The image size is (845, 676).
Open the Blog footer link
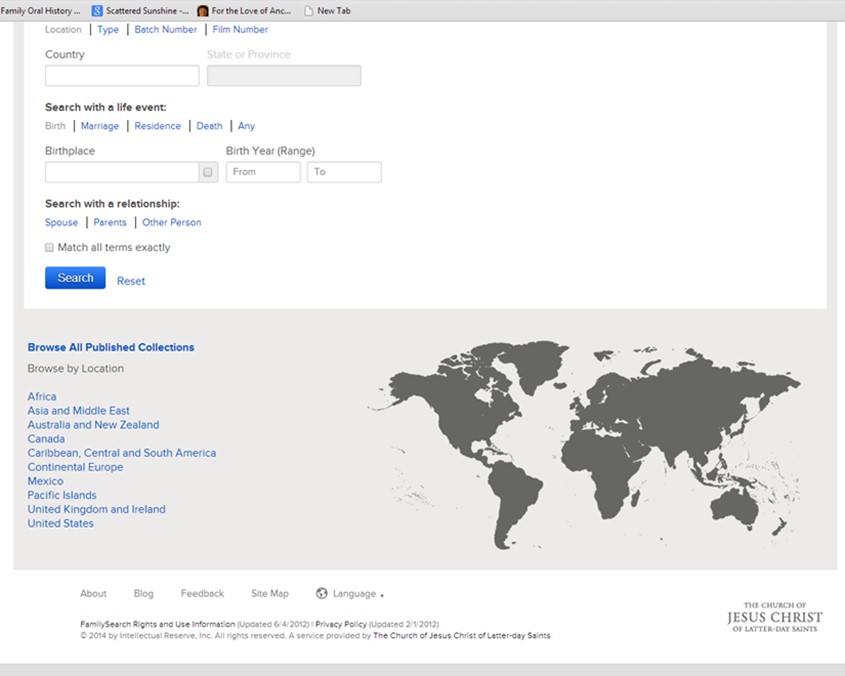[143, 594]
